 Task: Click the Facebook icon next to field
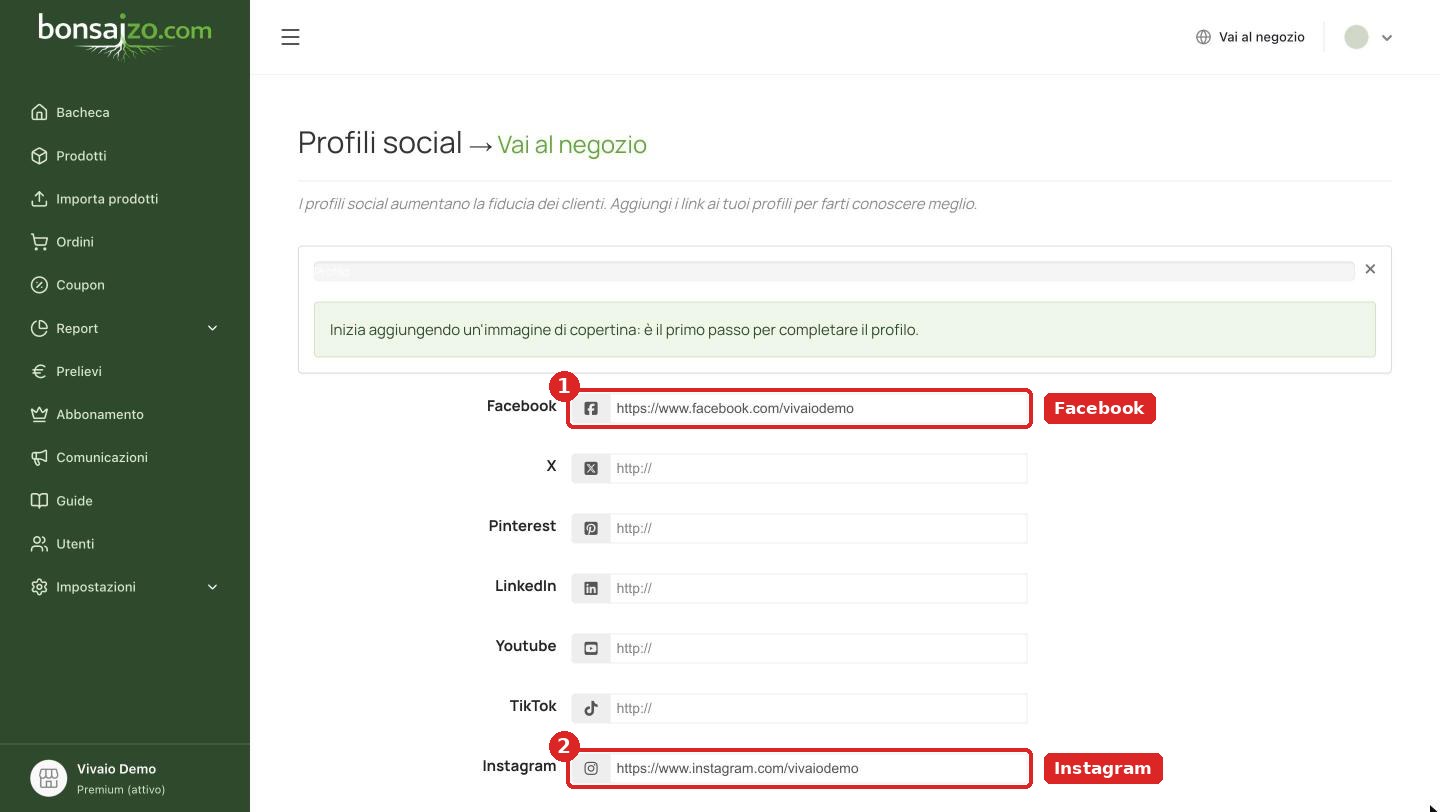tap(591, 408)
